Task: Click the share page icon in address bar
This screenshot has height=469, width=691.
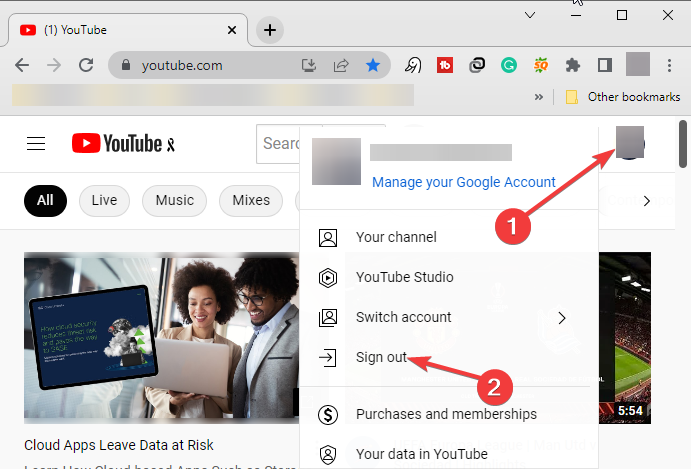Action: [x=341, y=65]
